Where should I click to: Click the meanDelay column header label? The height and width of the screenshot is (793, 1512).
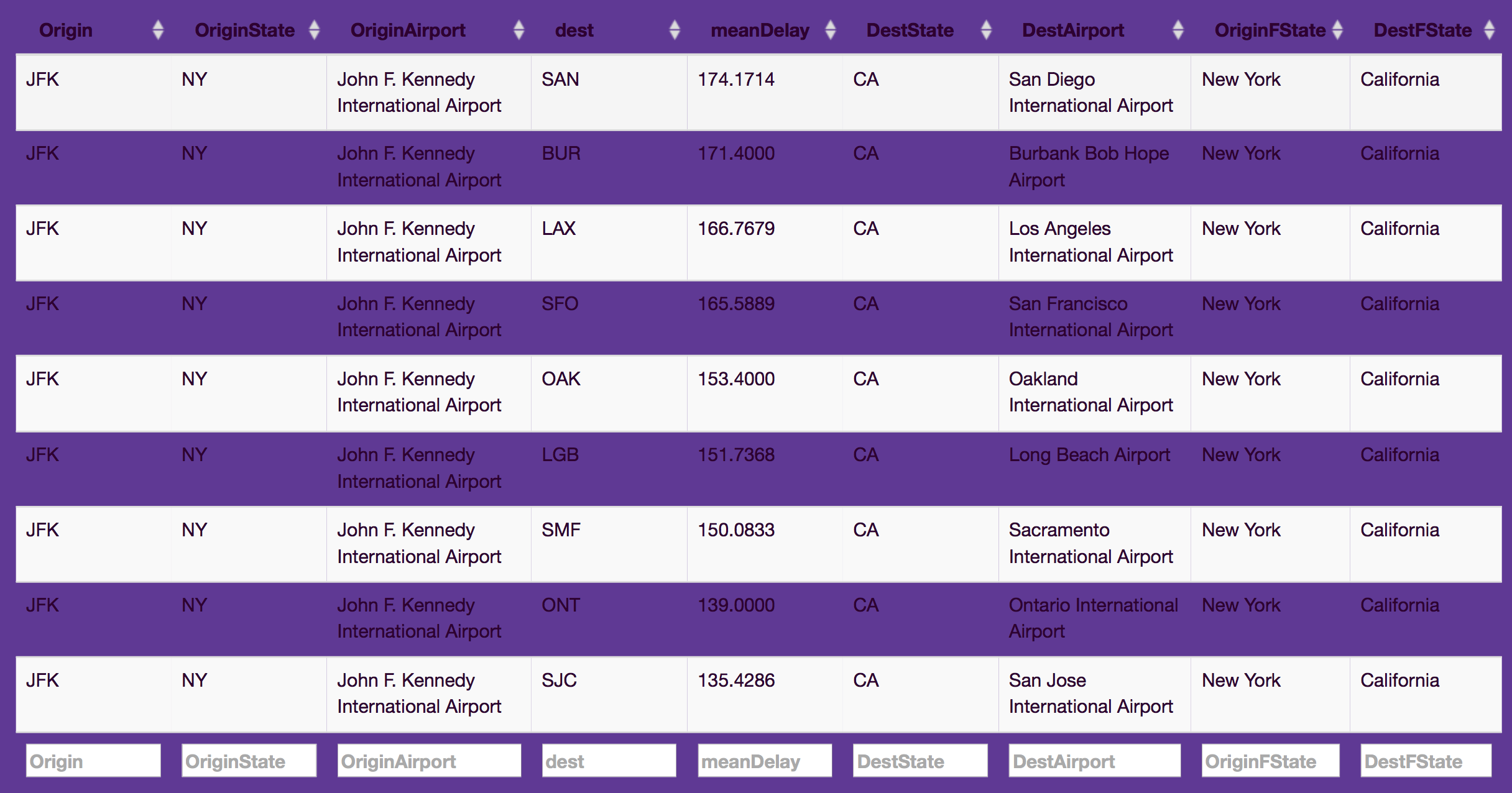pos(760,30)
